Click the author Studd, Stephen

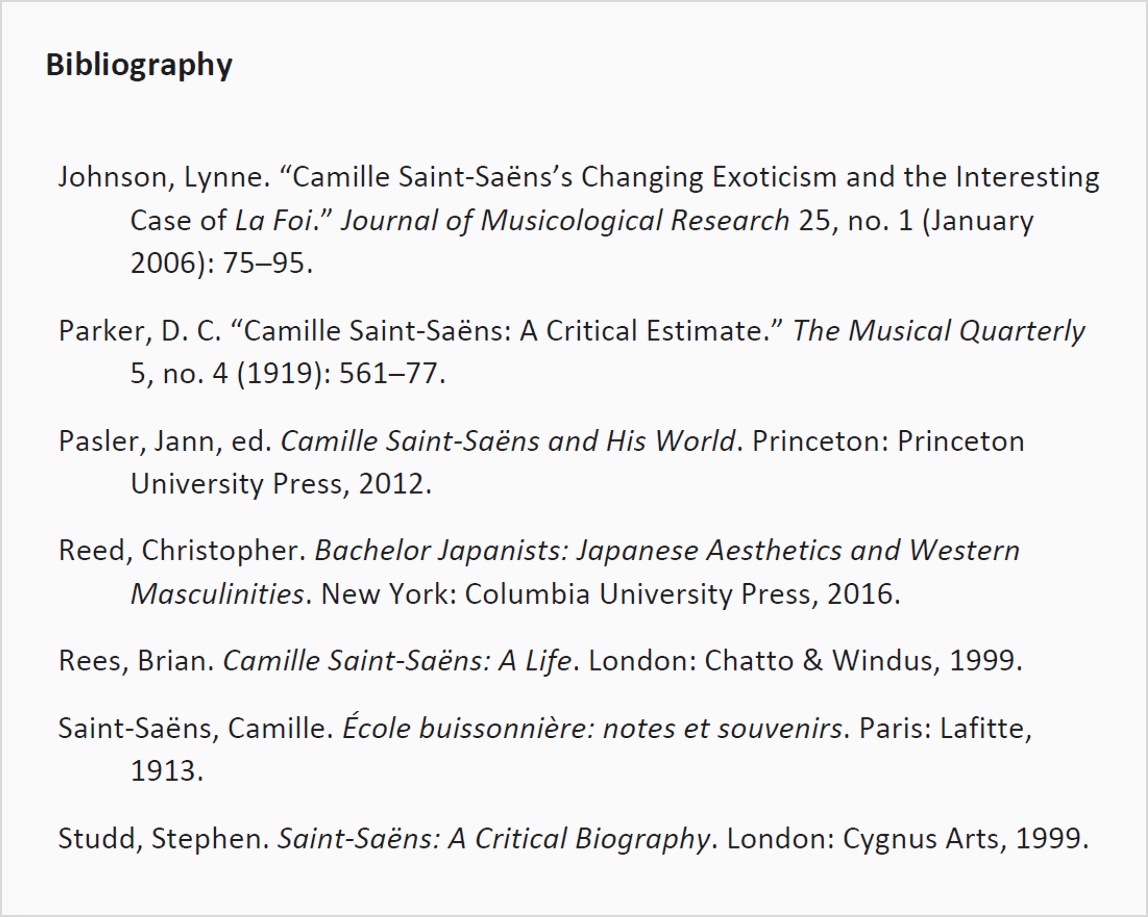pyautogui.click(x=164, y=839)
